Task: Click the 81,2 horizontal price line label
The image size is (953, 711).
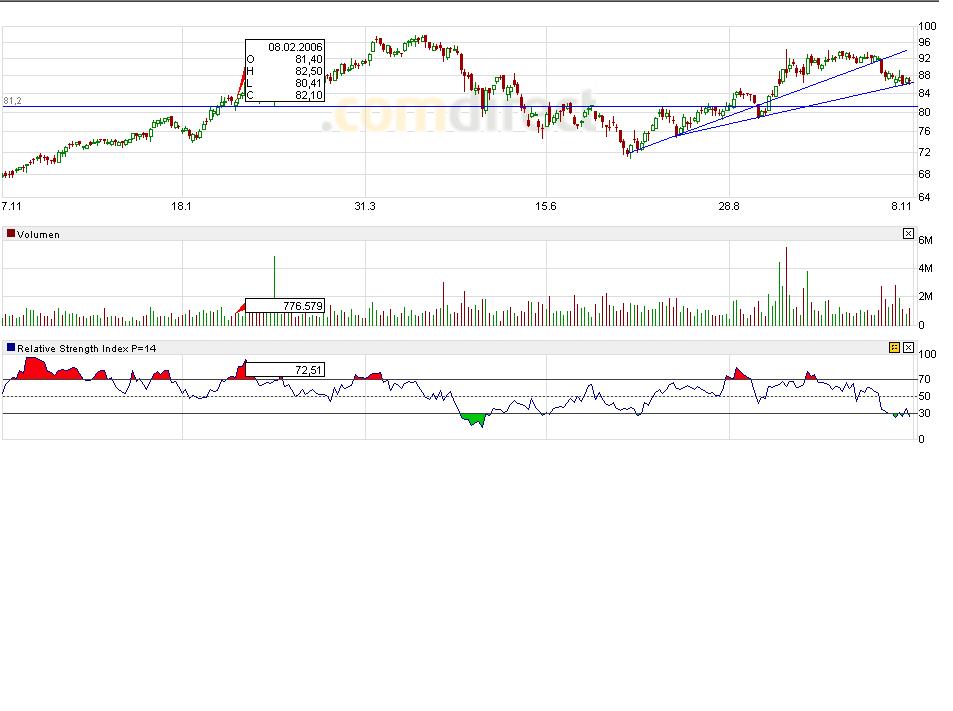Action: pyautogui.click(x=13, y=101)
